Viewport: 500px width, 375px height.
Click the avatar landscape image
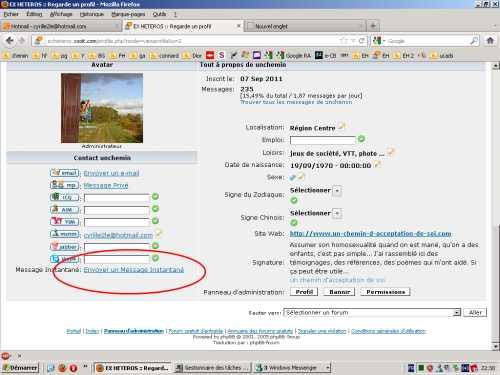click(x=102, y=108)
